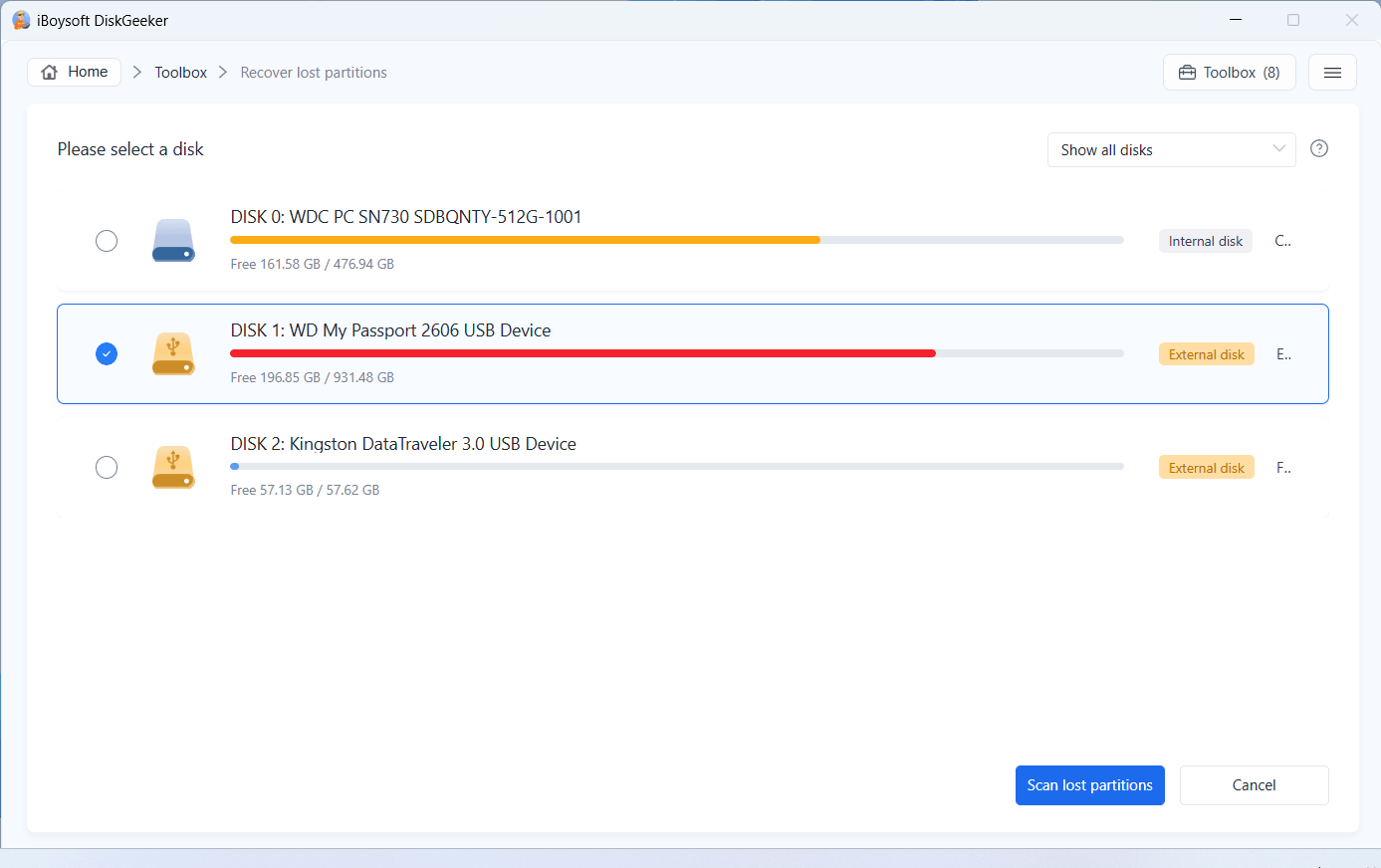
Task: Open the Show all disks dropdown
Action: (1171, 149)
